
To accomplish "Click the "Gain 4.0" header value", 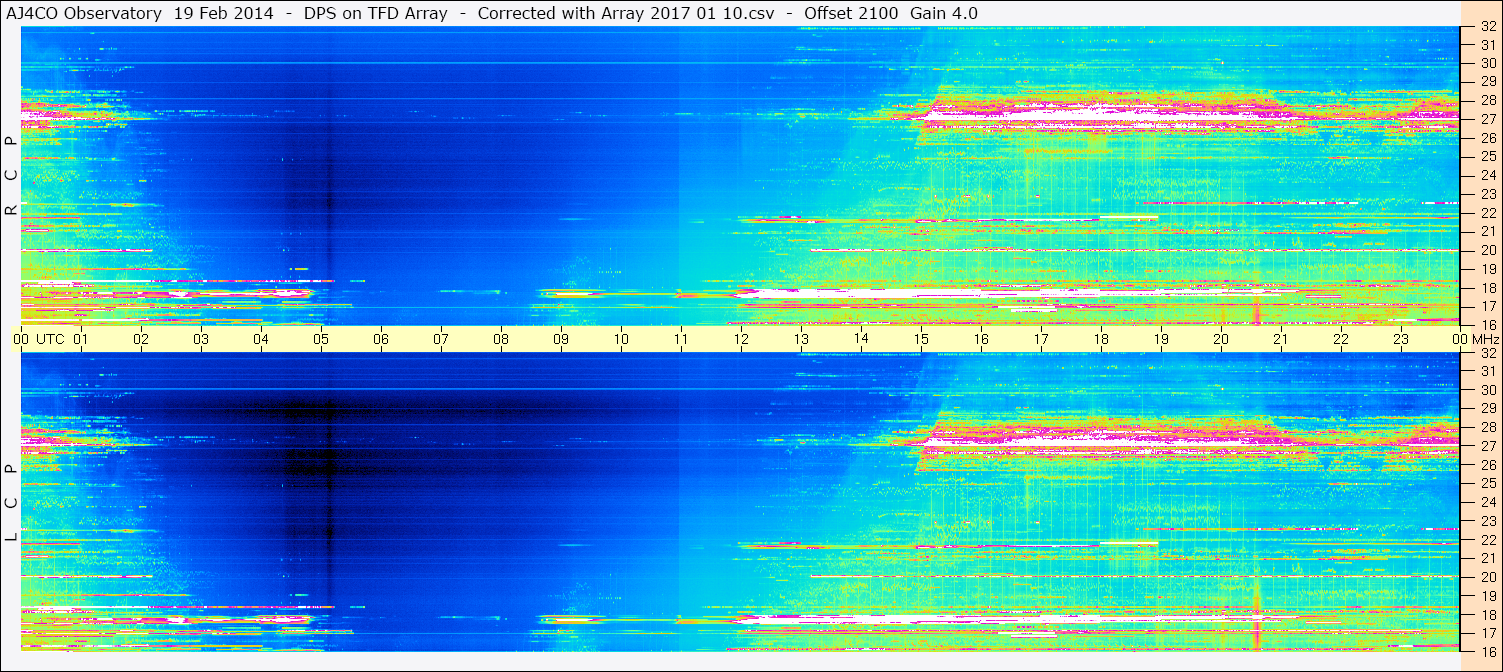I will tap(944, 13).
